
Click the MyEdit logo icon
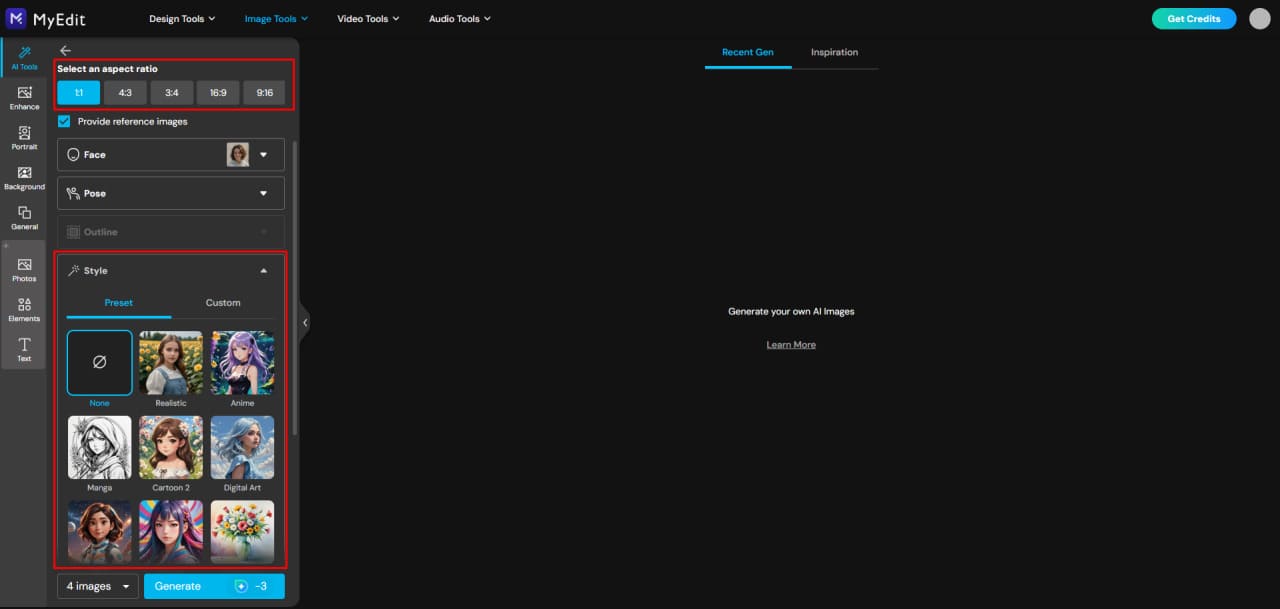(16, 18)
